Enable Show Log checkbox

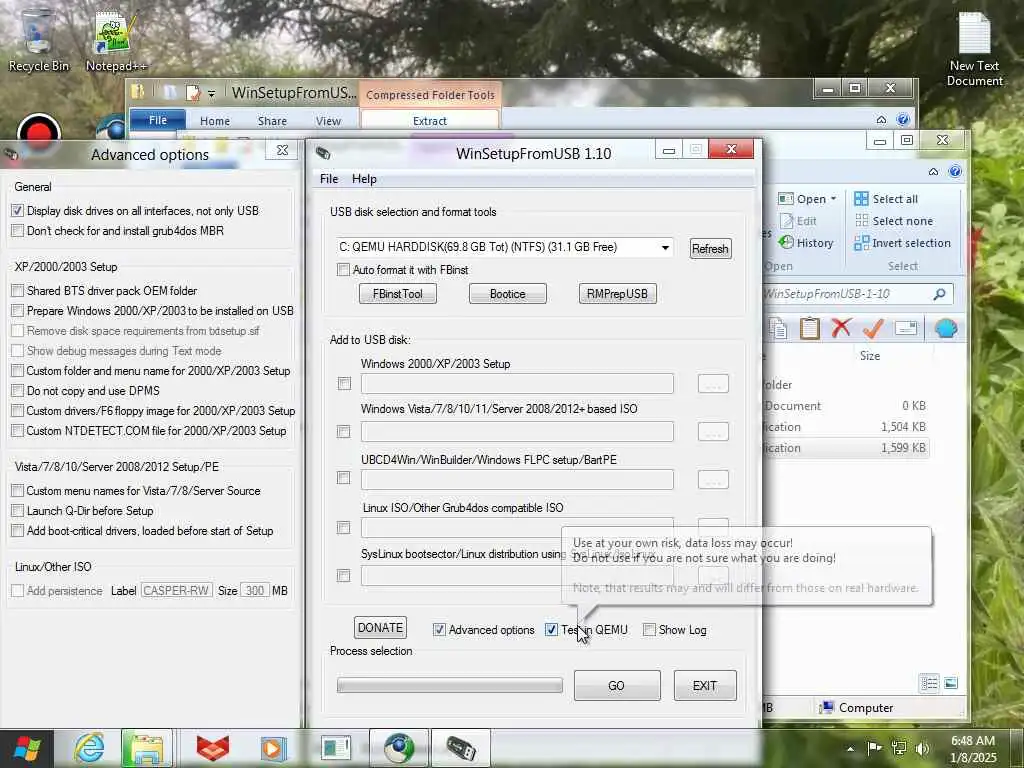tap(649, 630)
